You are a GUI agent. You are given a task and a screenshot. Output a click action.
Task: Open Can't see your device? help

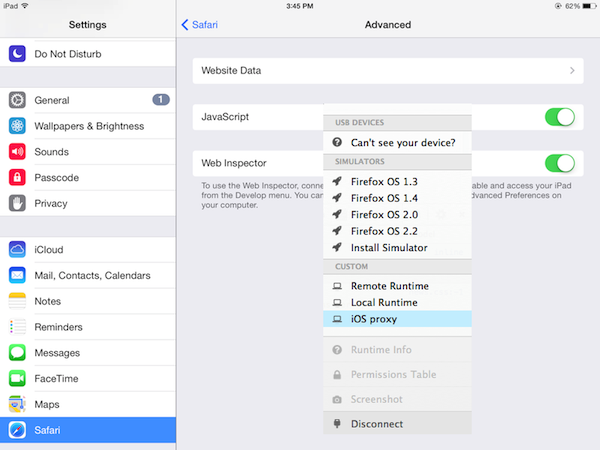(x=396, y=142)
